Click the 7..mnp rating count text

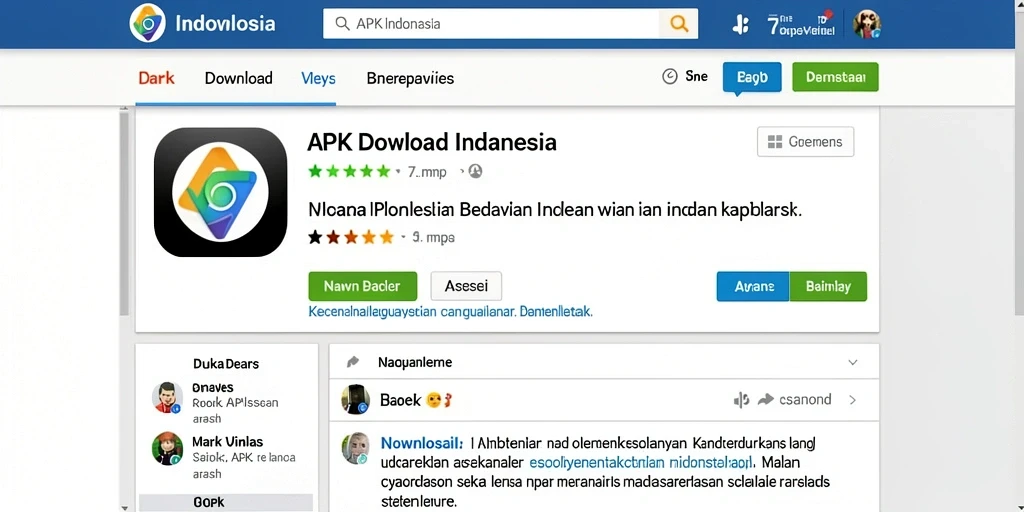pos(427,172)
